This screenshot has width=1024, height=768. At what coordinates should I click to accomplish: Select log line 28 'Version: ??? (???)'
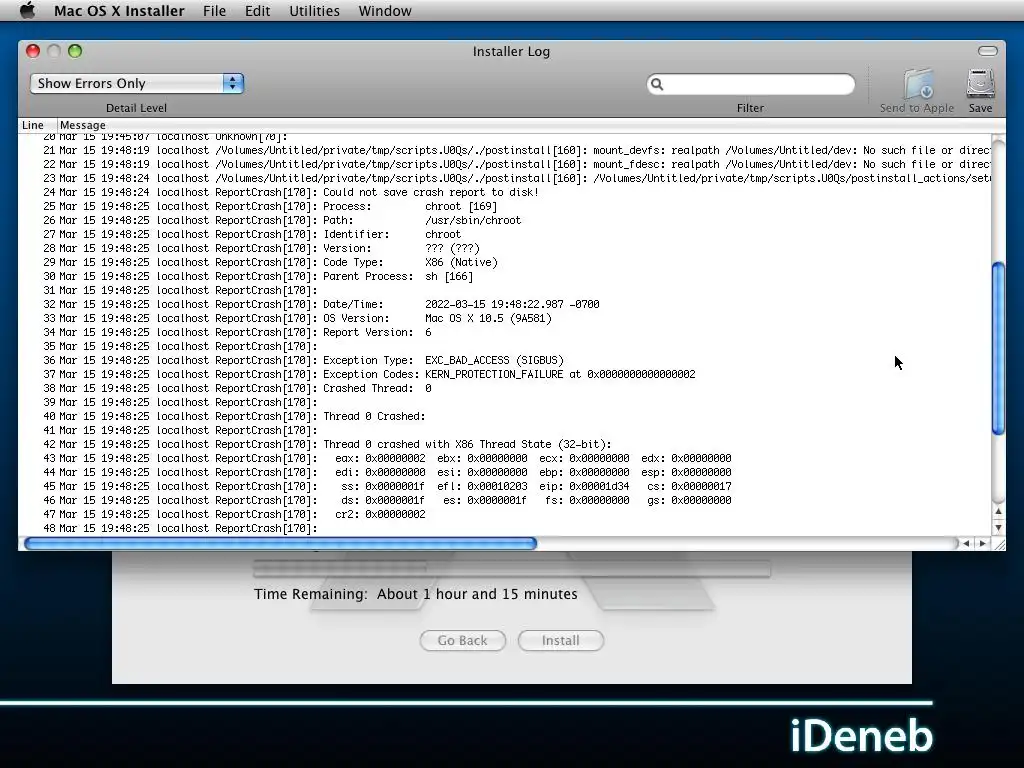505,248
